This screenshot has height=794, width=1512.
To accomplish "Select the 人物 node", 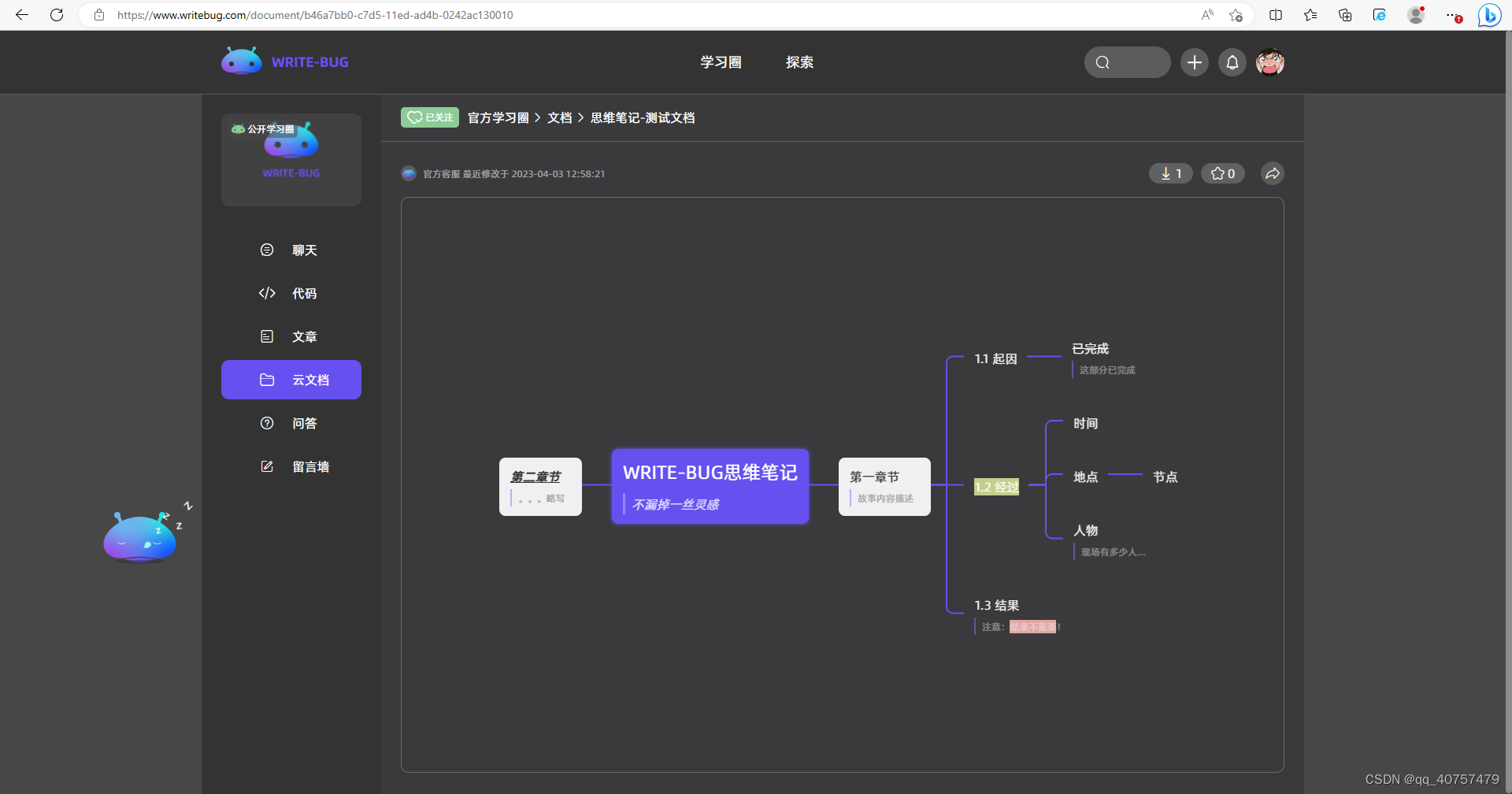I will 1086,530.
